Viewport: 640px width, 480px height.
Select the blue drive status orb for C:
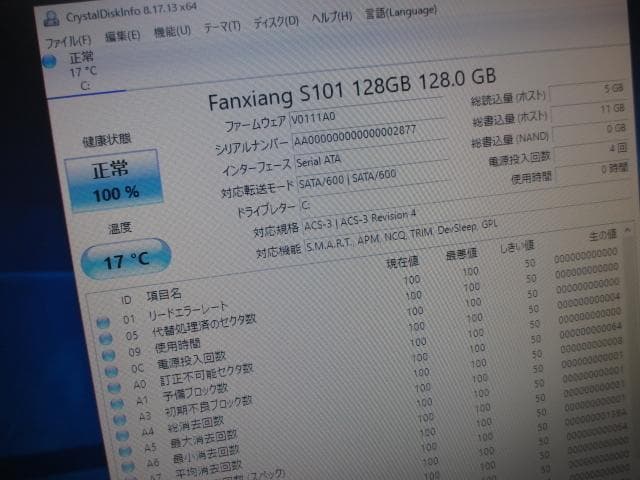click(50, 62)
